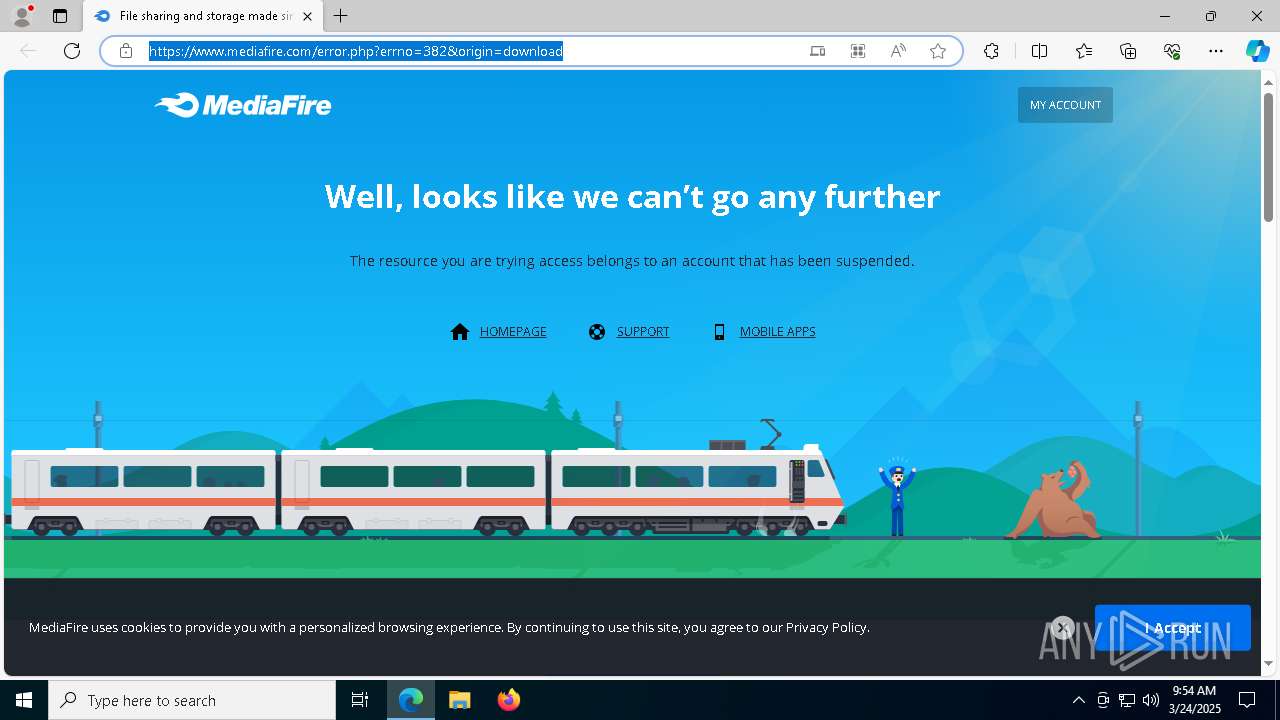Click the app available icon in address bar
The height and width of the screenshot is (720, 1280).
tap(818, 51)
